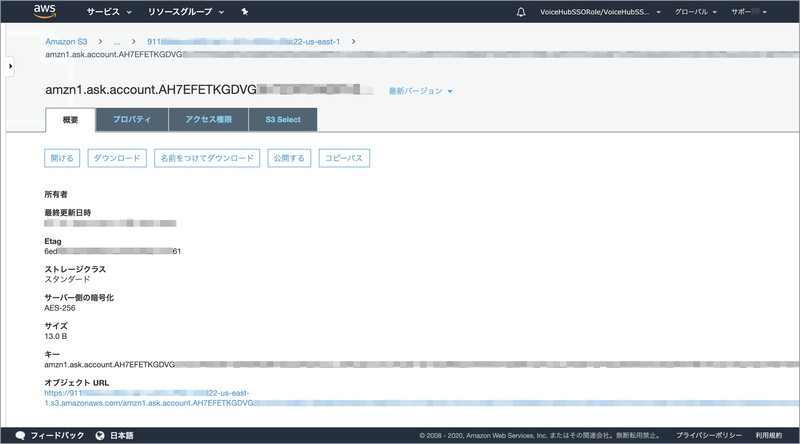Click the pin shortcut icon in navbar
The image size is (800, 444).
[245, 12]
